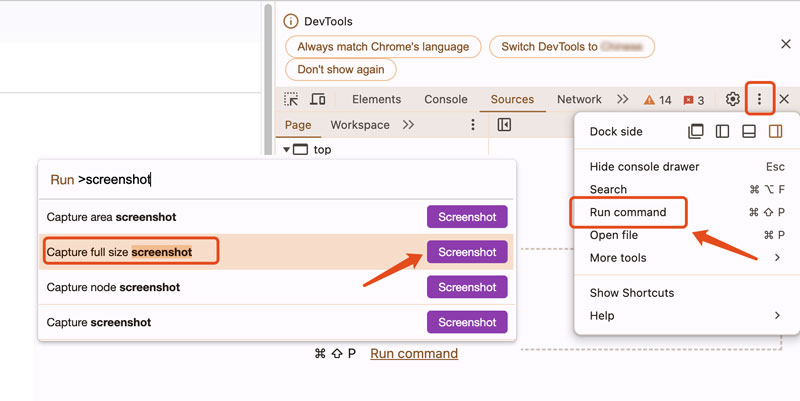Switch to the Elements tab

point(377,99)
